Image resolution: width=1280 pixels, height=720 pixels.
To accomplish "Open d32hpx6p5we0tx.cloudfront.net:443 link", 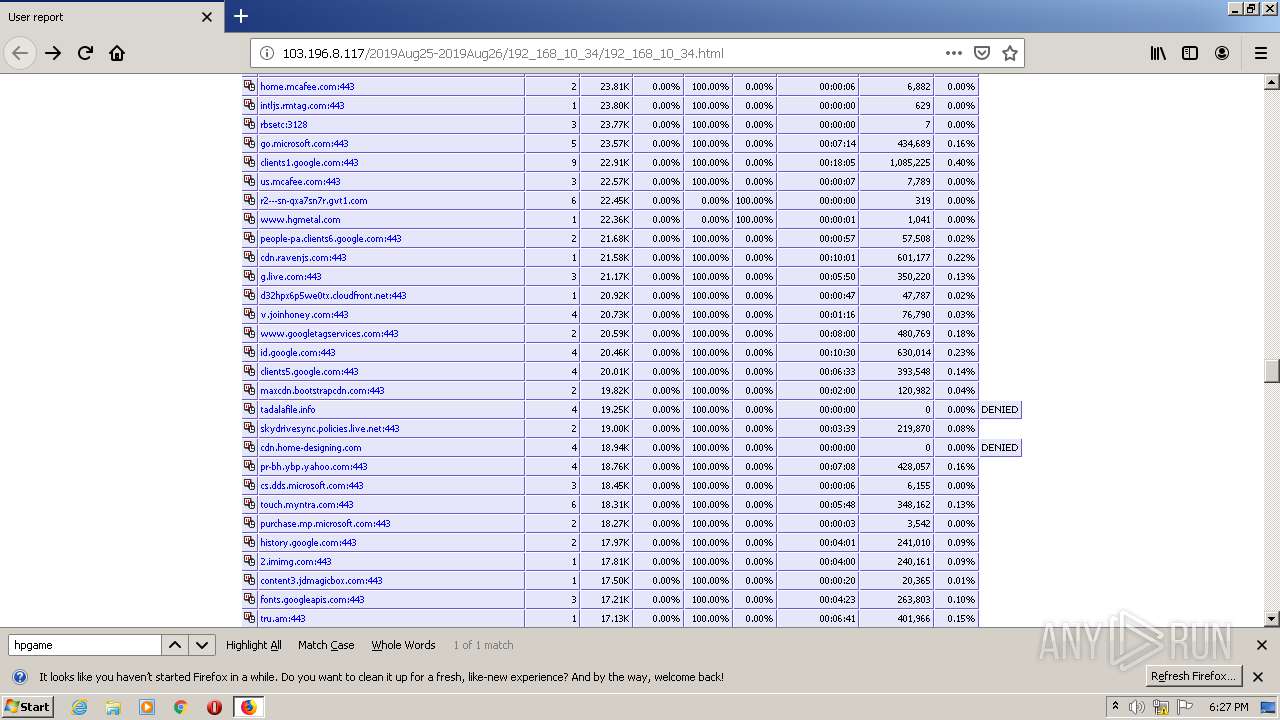I will [333, 296].
